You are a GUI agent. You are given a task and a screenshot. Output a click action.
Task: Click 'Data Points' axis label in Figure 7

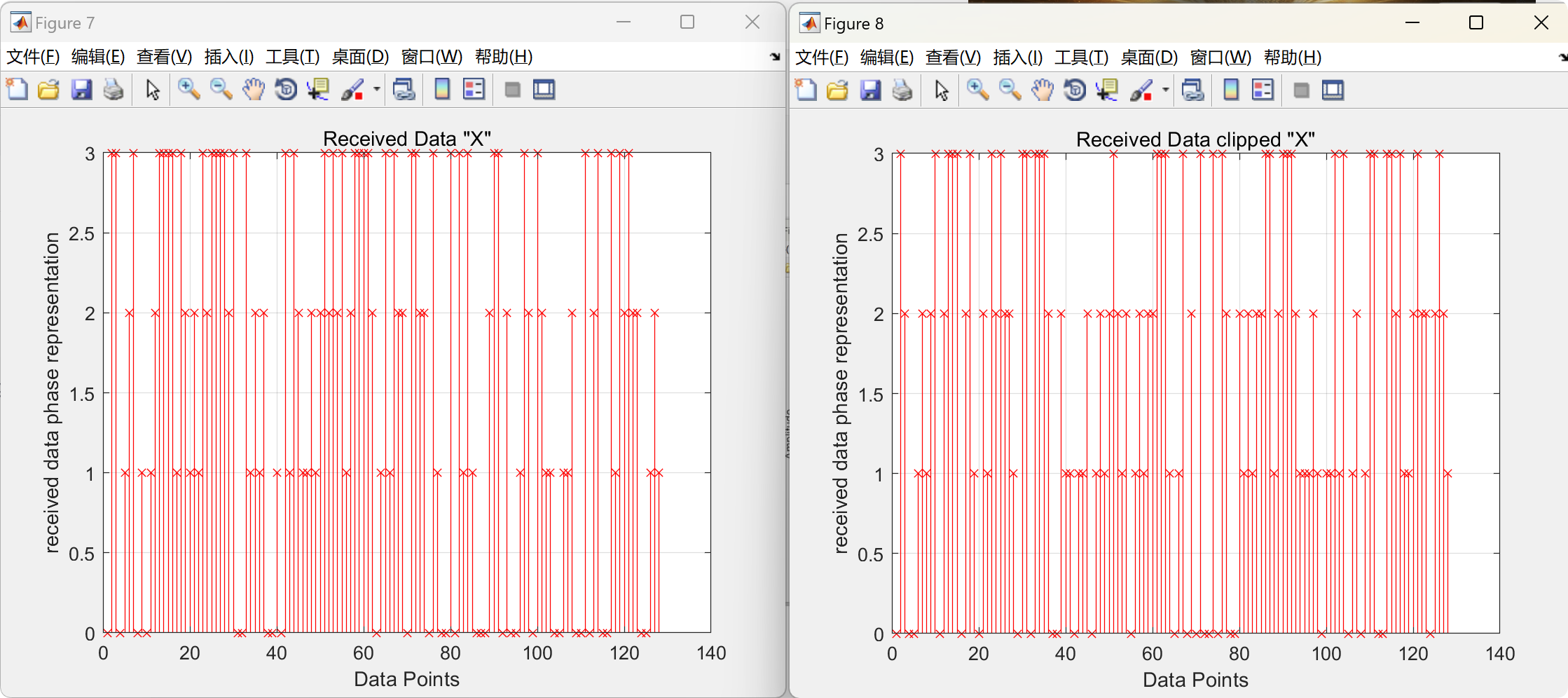pos(406,679)
